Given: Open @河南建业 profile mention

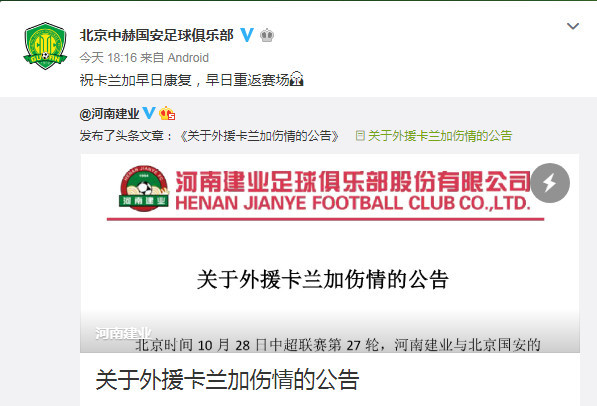Looking at the screenshot, I should tap(109, 113).
